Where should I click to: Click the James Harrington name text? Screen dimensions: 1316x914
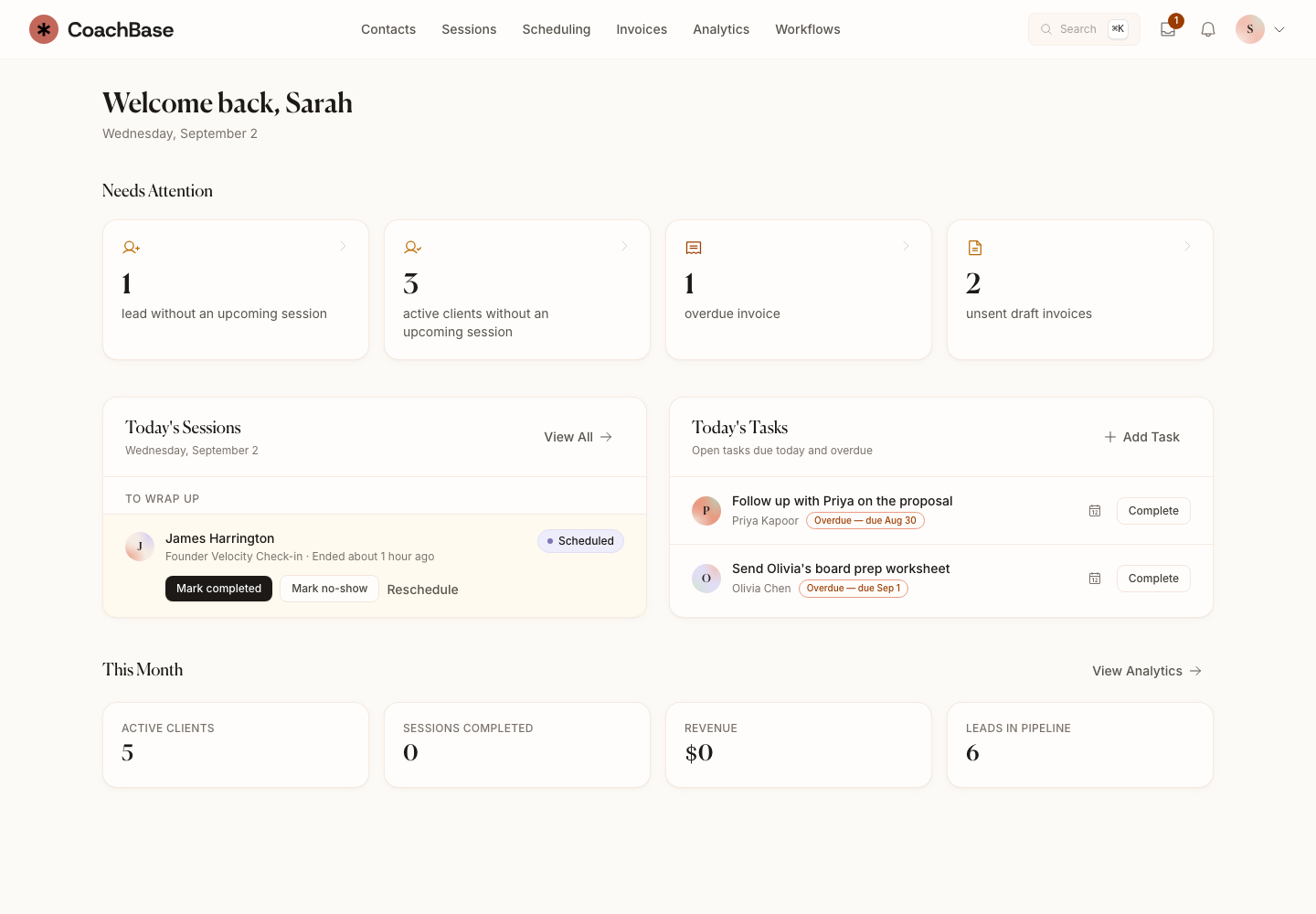coord(220,538)
